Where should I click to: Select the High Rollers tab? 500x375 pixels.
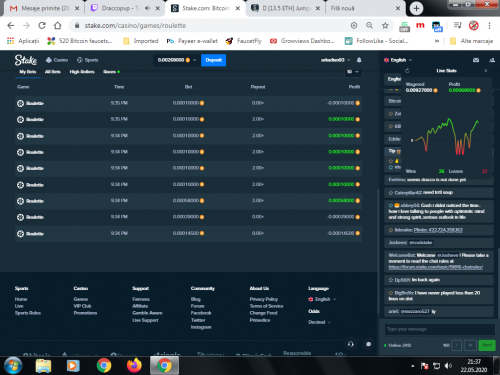(82, 72)
